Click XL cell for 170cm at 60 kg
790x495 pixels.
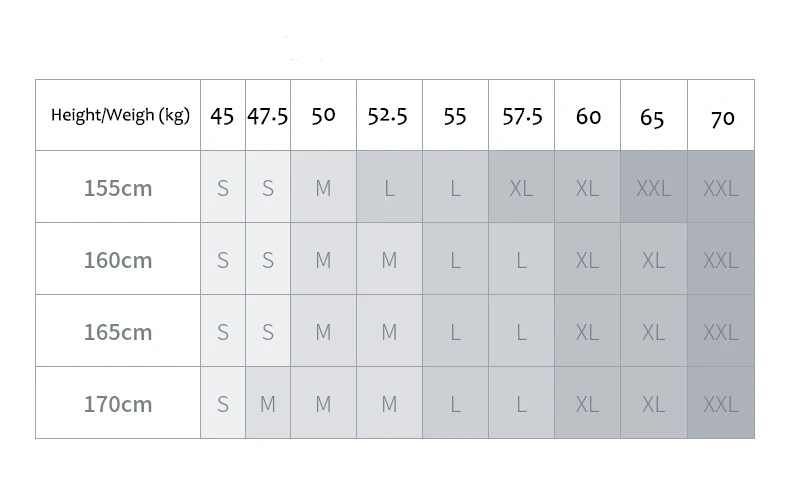click(x=587, y=403)
